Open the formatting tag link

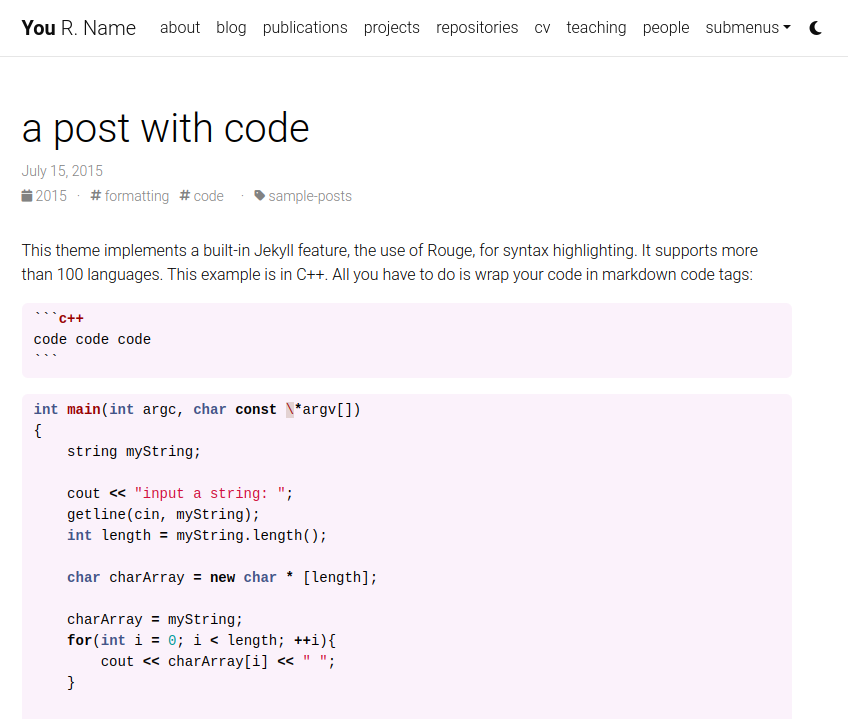pos(136,196)
